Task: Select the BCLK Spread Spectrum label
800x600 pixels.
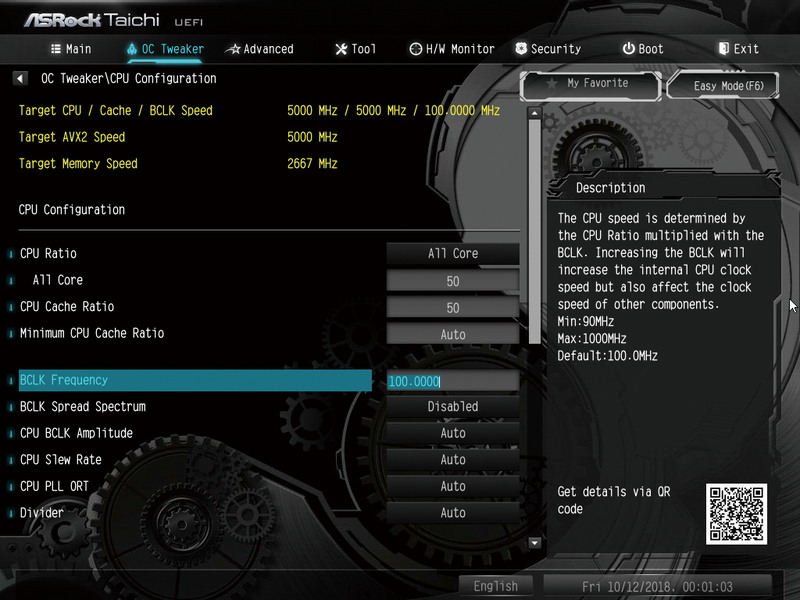Action: coord(83,407)
